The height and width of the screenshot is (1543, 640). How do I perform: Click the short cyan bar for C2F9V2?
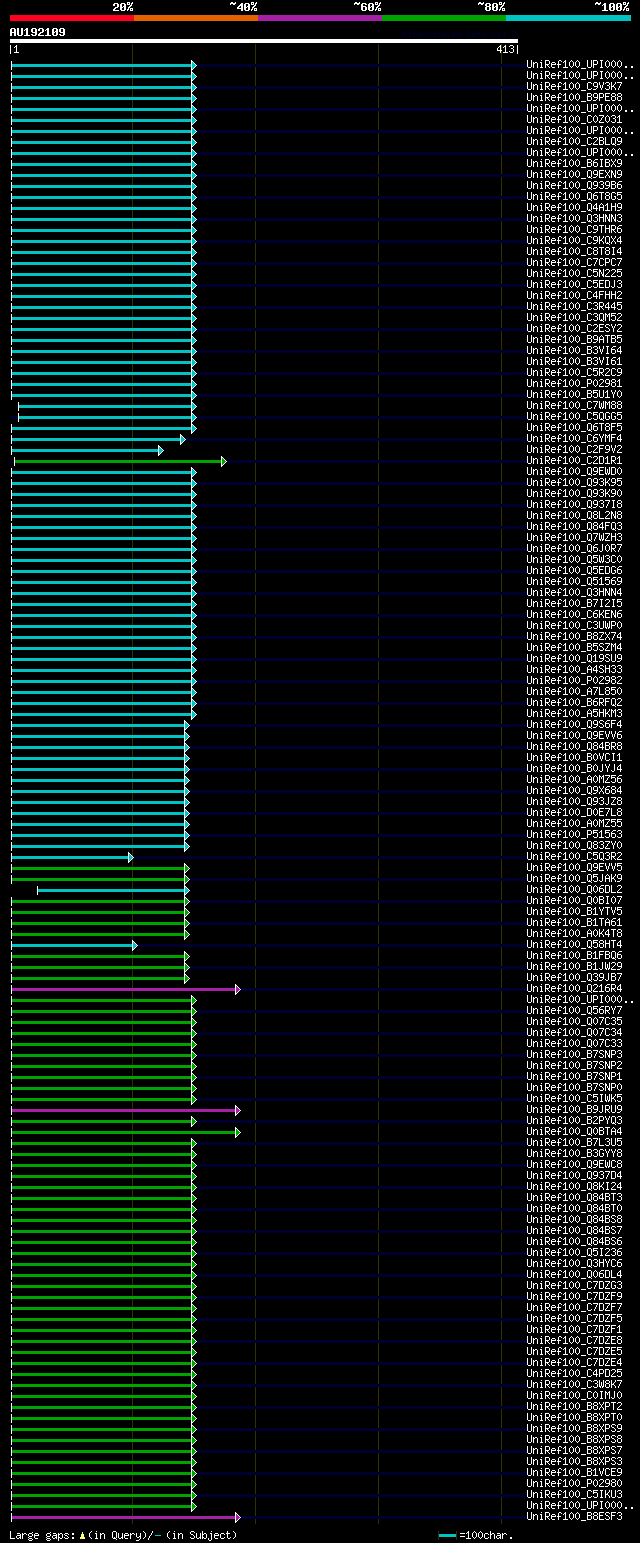[x=87, y=450]
